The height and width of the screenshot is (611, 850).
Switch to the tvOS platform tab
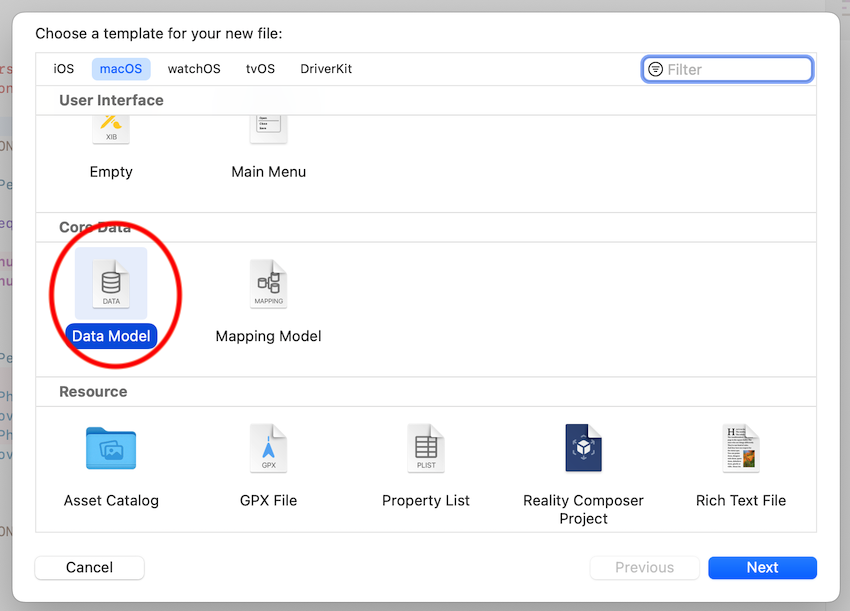[260, 69]
